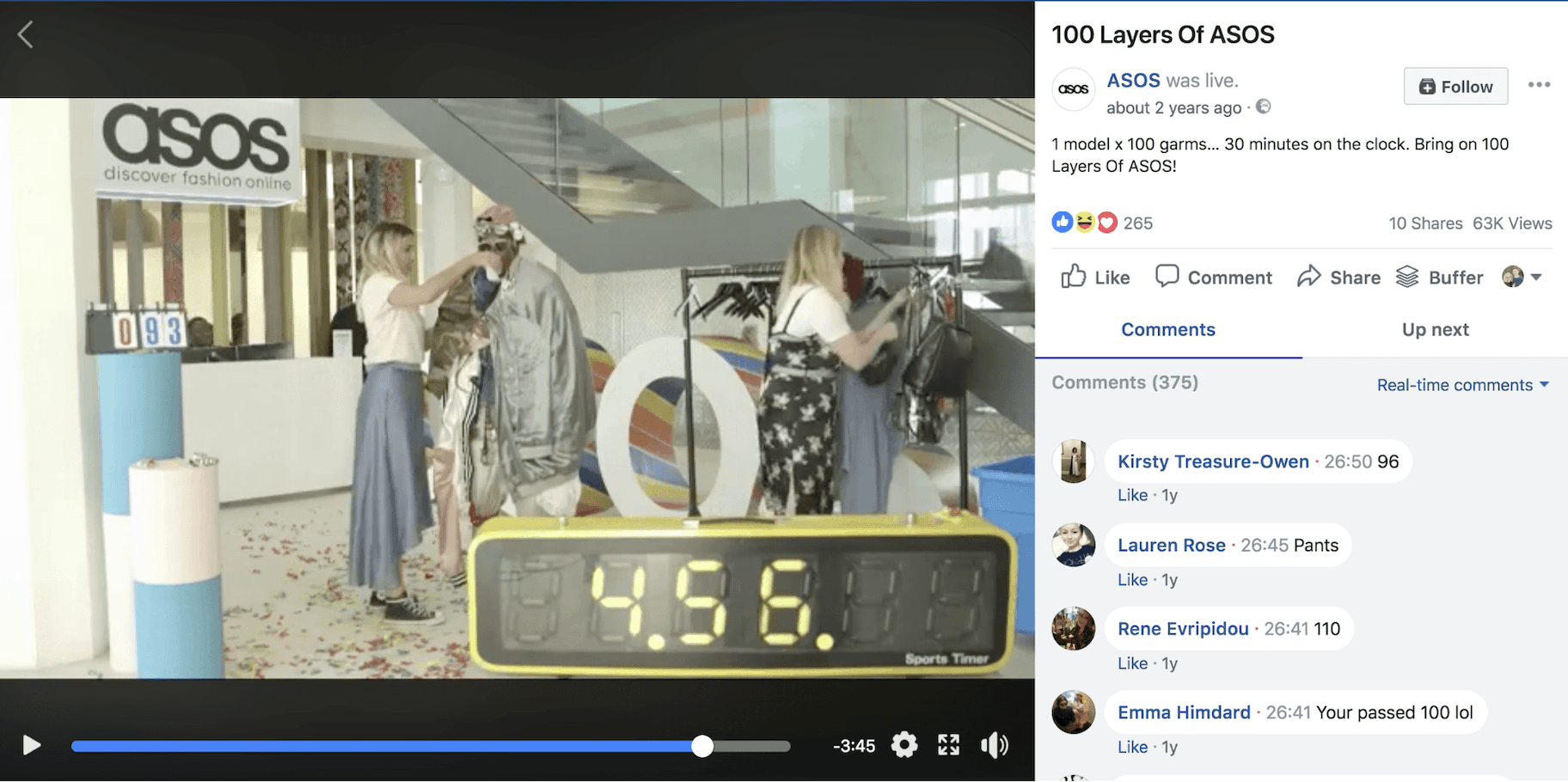Like Lauren Rose's comment
1568x782 pixels.
click(1132, 579)
